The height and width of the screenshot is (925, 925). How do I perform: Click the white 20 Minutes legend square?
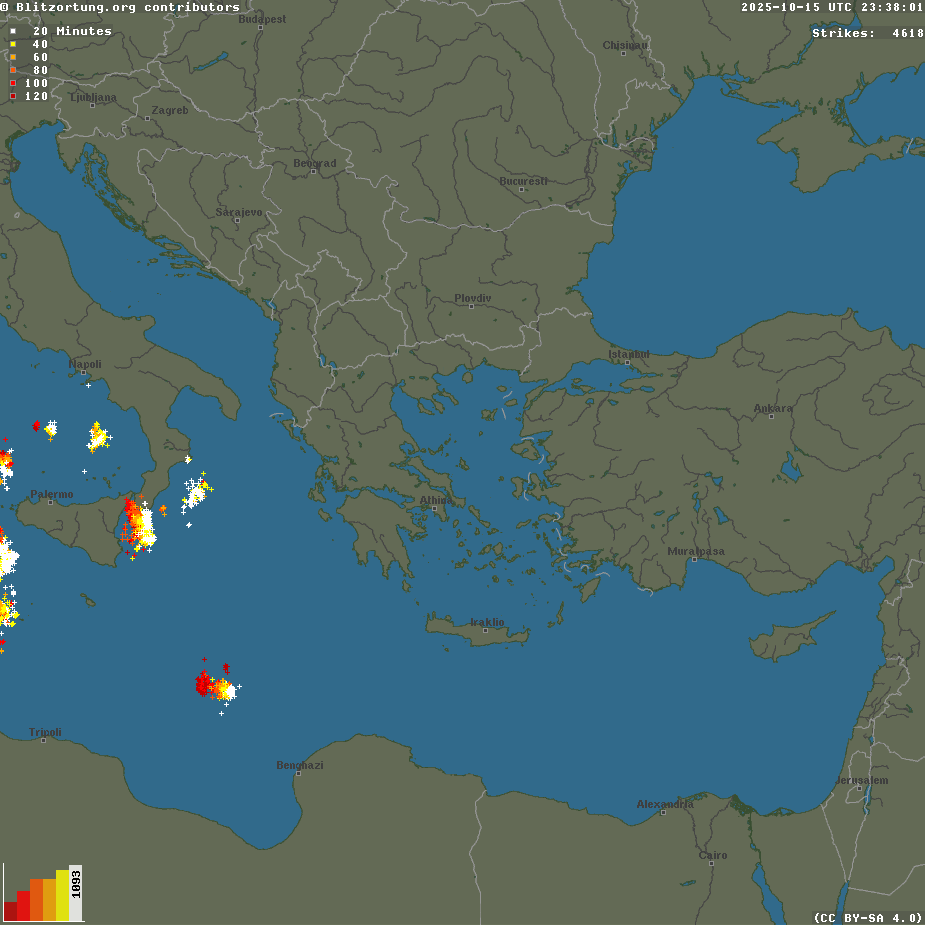13,31
